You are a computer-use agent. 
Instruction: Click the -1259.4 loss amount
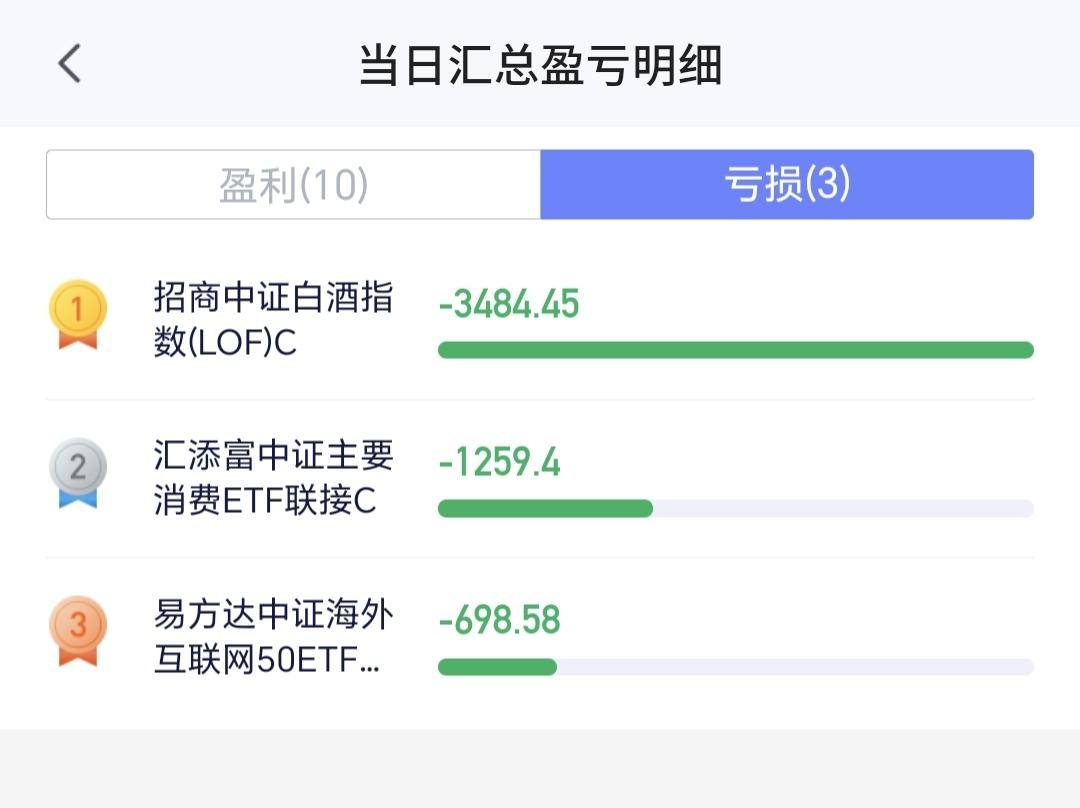pos(499,462)
